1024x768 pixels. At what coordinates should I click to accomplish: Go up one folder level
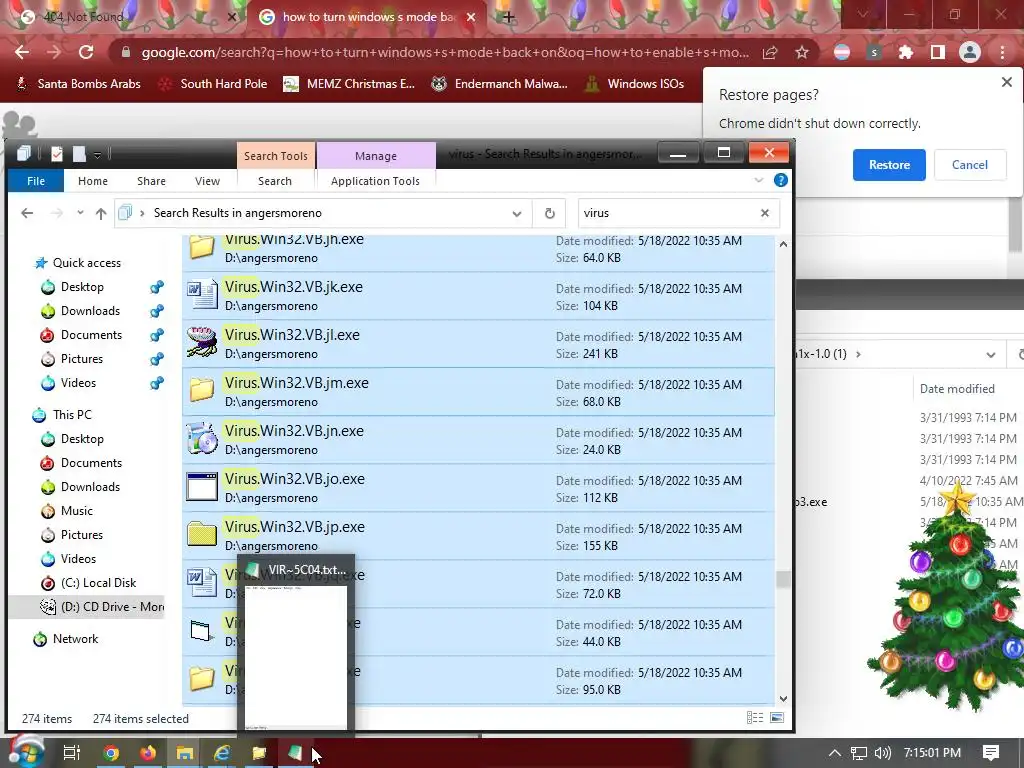[x=101, y=213]
